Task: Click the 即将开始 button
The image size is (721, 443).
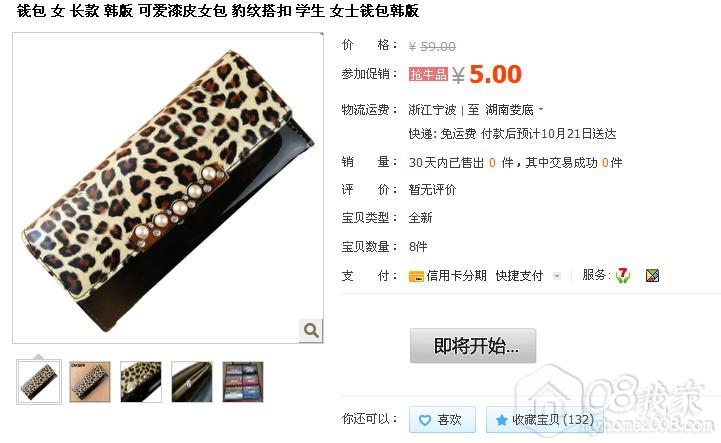Action: (x=473, y=345)
